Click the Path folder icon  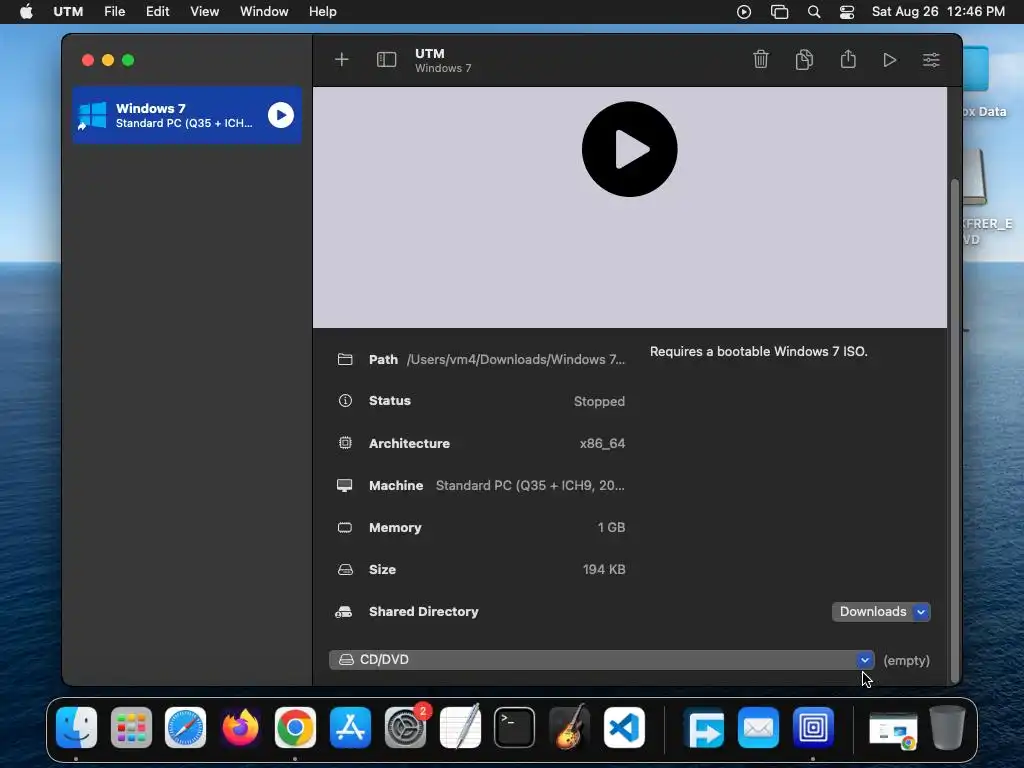click(345, 359)
